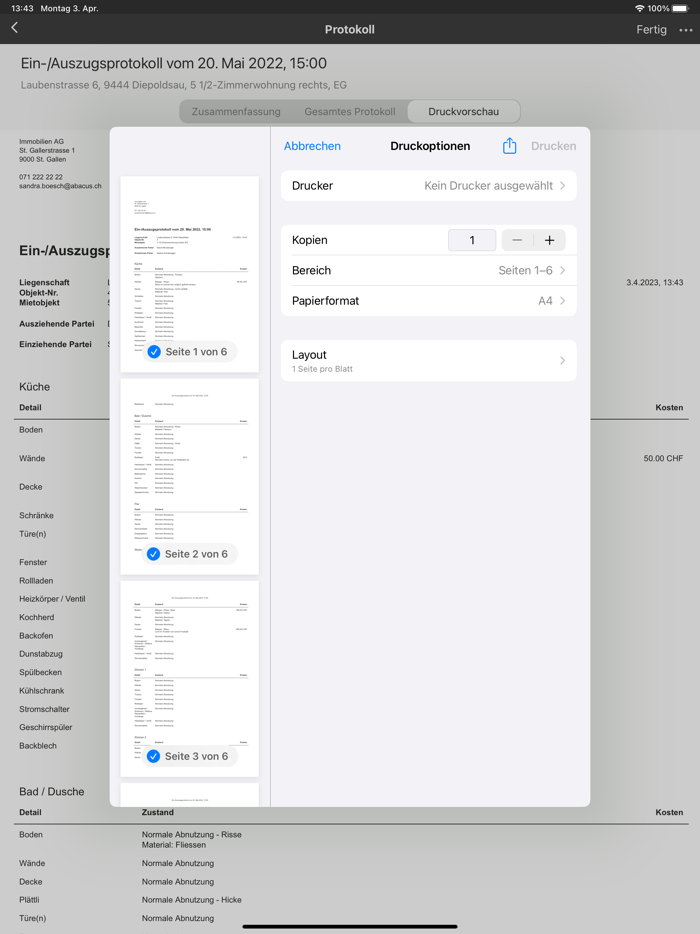Select the page 1 preview thumbnail

(189, 275)
